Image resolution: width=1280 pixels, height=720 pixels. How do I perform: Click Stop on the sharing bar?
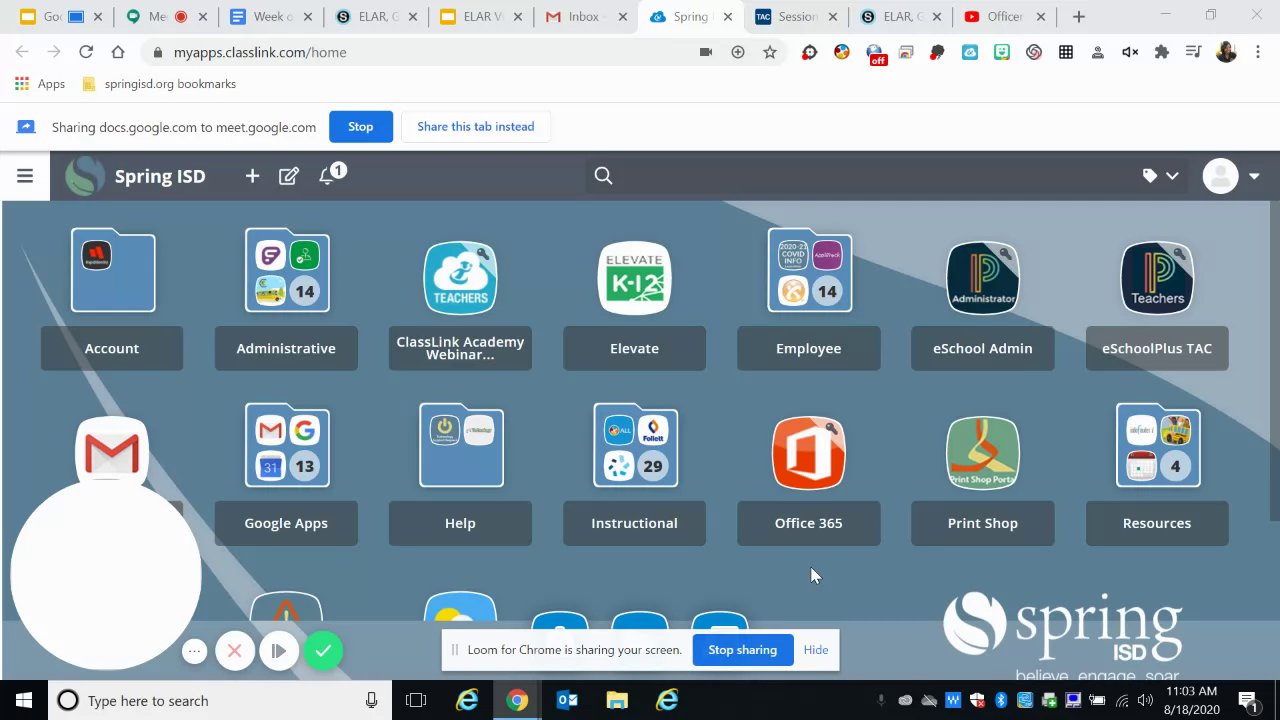tap(361, 127)
